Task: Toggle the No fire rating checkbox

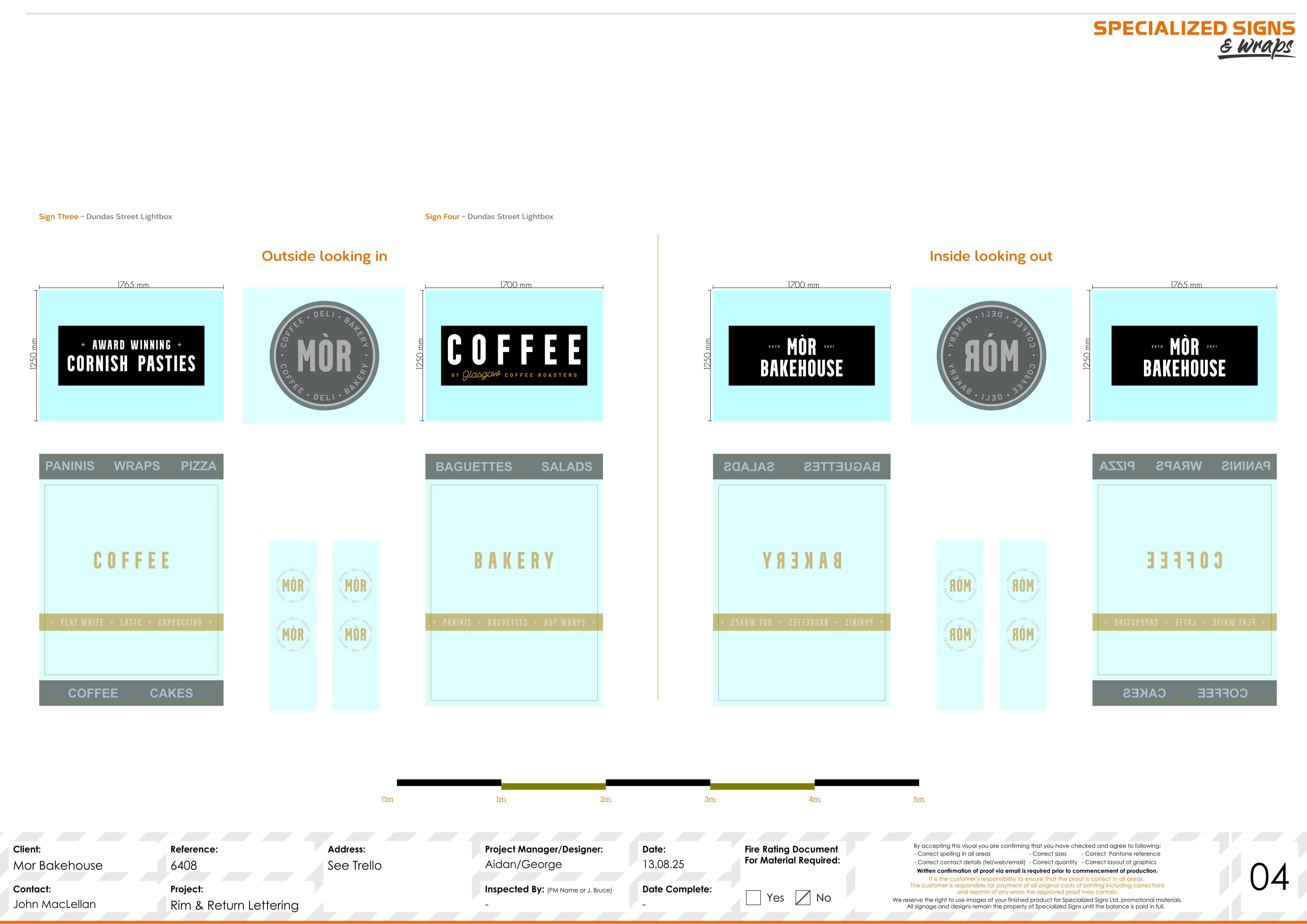Action: pyautogui.click(x=803, y=897)
